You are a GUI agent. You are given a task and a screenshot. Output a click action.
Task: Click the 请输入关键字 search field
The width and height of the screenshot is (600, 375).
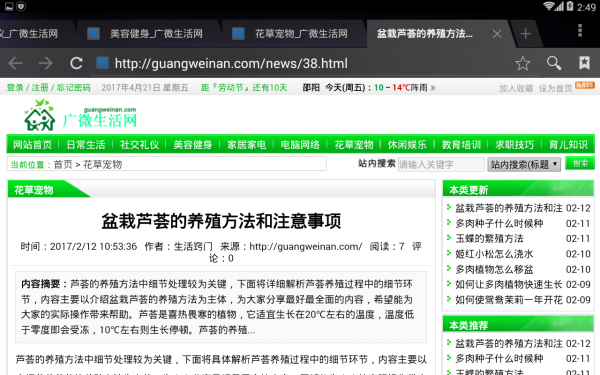coord(441,165)
